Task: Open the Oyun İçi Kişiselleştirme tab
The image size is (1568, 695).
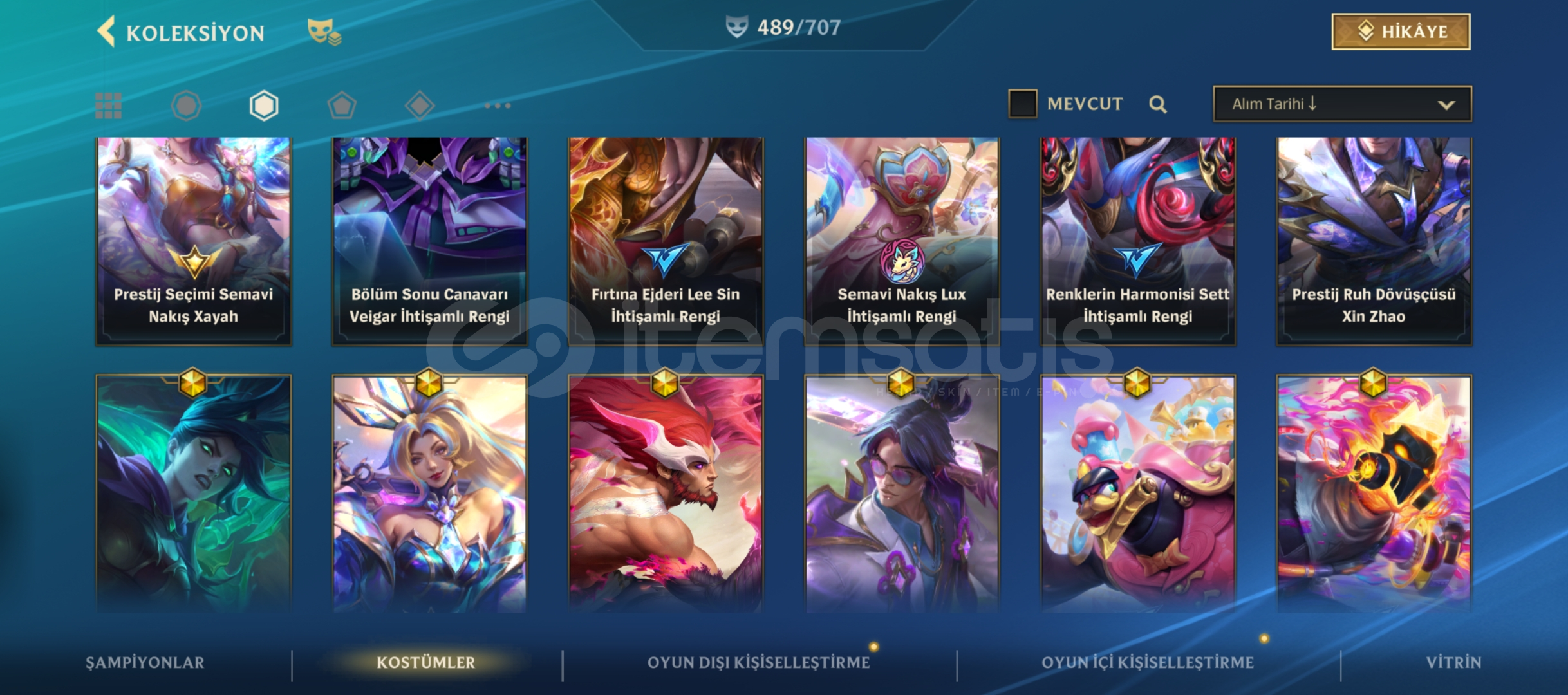Action: point(1148,662)
